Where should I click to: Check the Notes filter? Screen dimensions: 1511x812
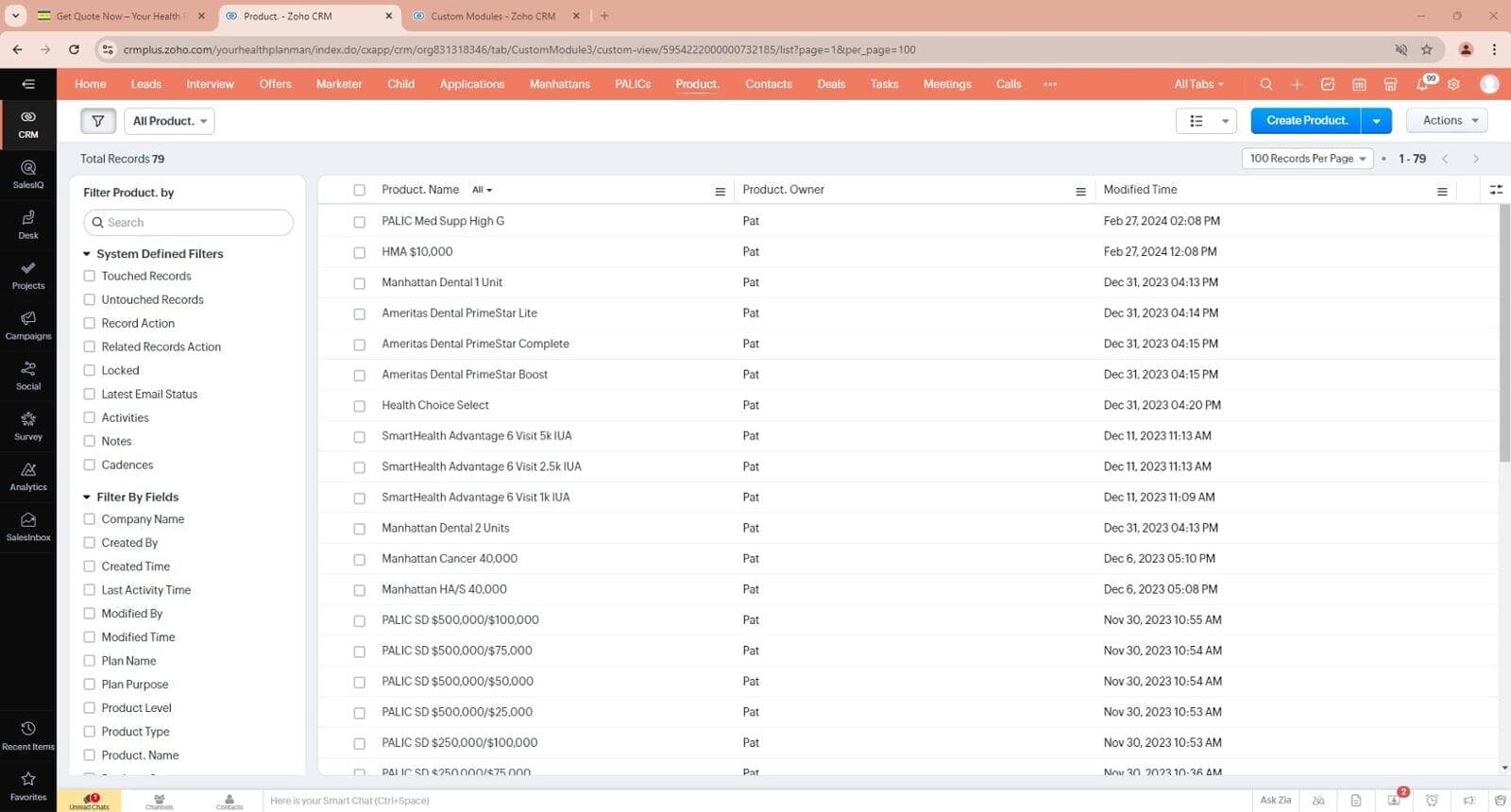90,441
